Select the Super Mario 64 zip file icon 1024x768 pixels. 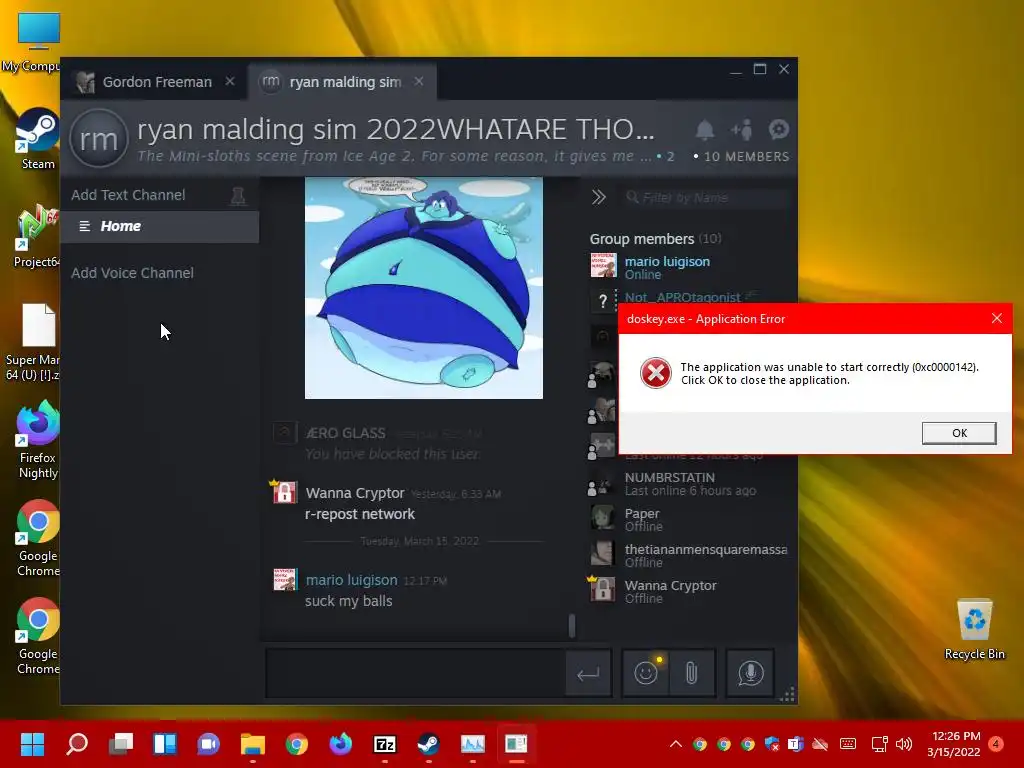36,343
